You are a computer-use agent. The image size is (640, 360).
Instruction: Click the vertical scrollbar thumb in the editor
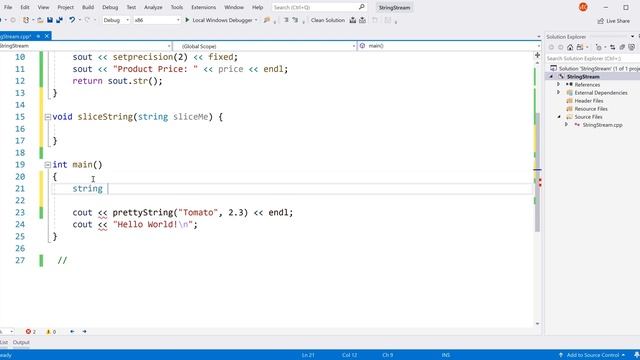point(537,172)
